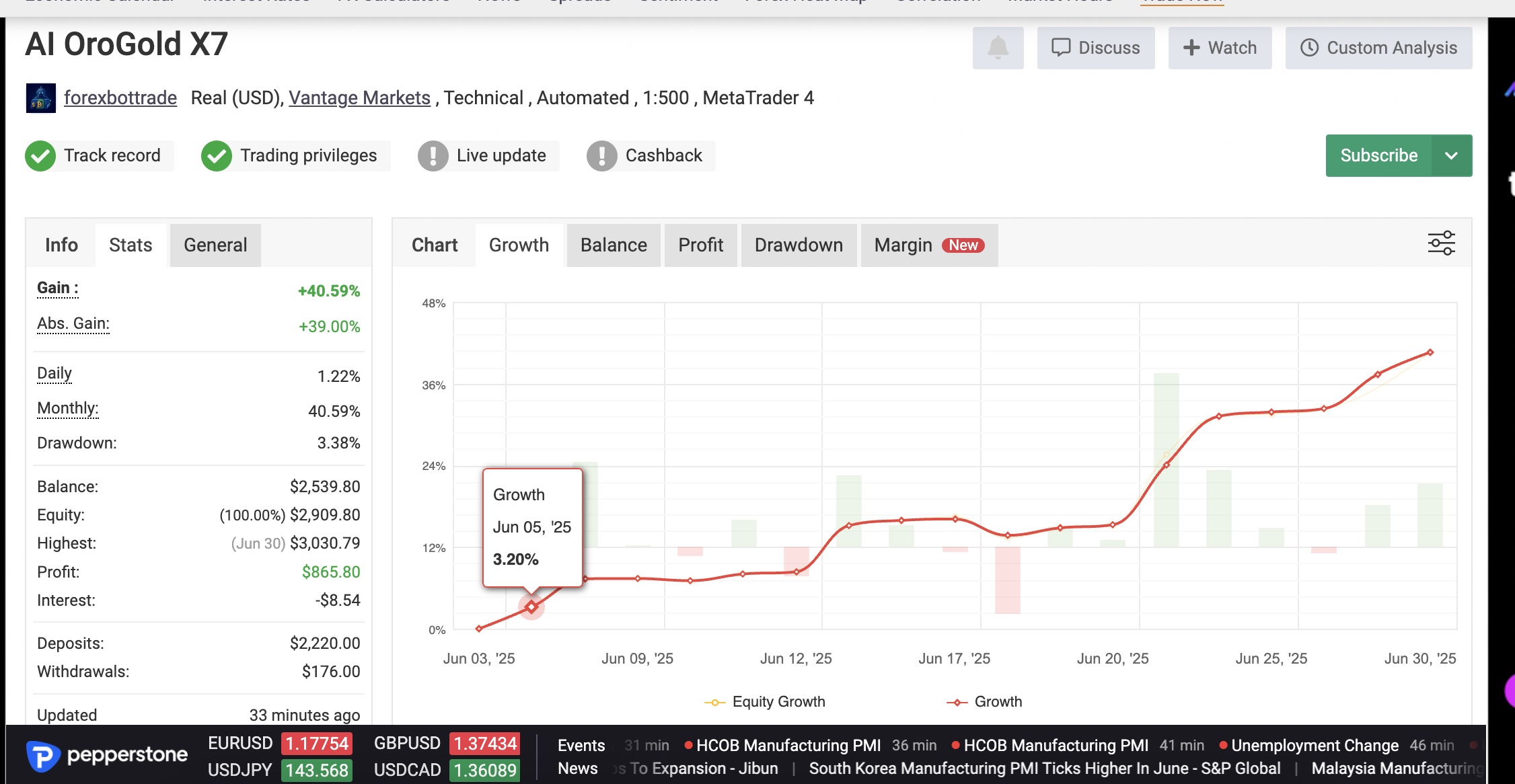1515x784 pixels.
Task: Click the highlighted Jun 05 data point
Action: point(531,607)
